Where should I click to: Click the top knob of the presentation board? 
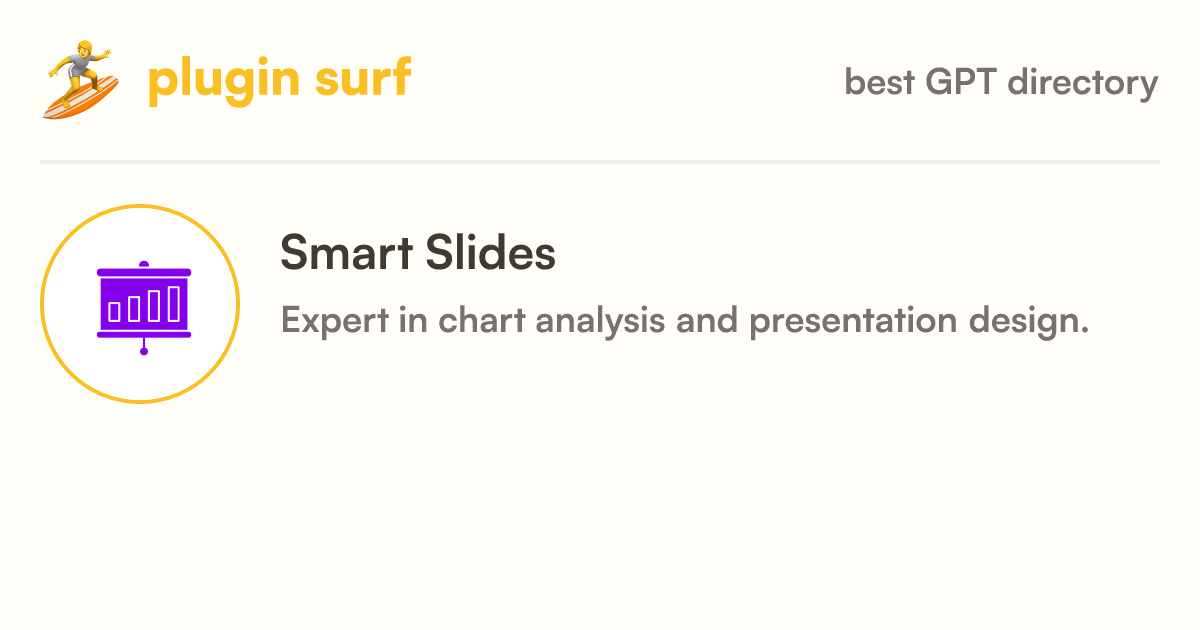[x=144, y=264]
